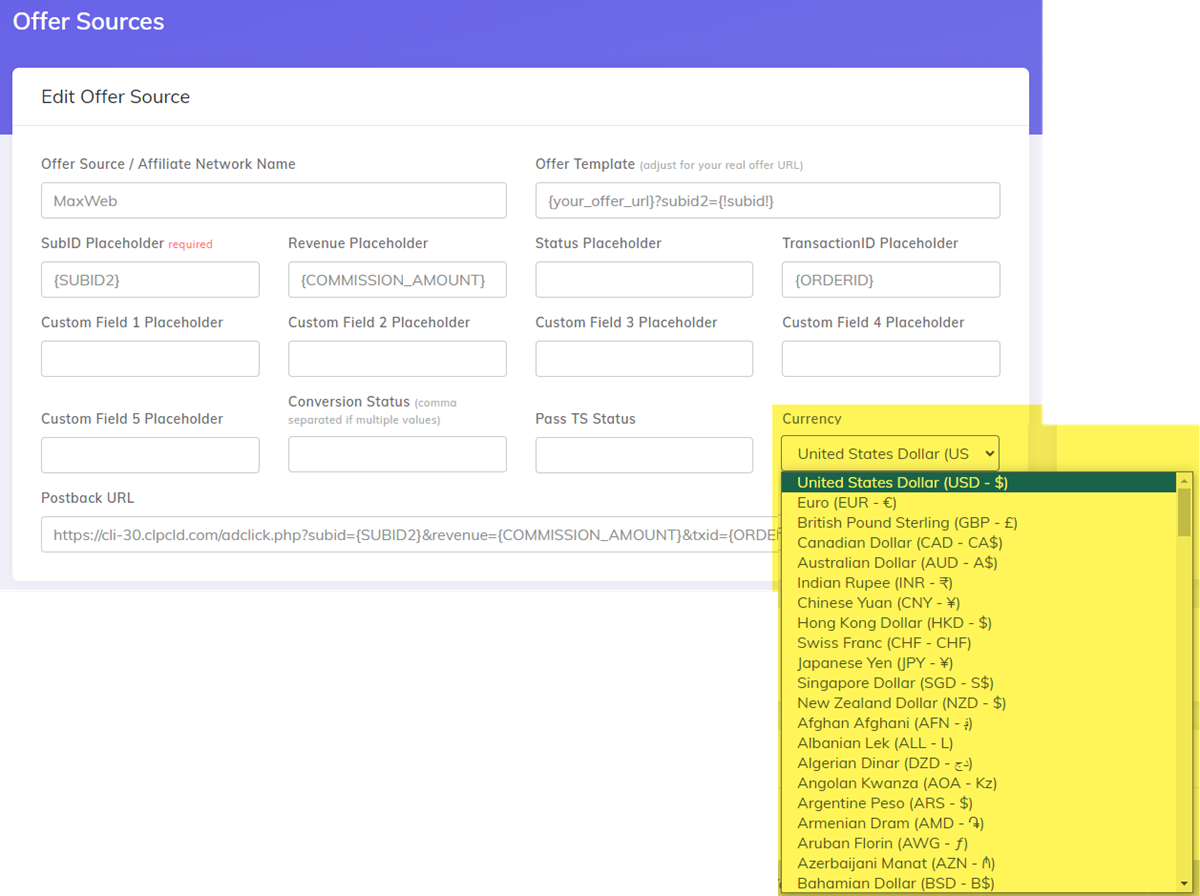
Task: Choose Japanese Yen (JPY) option
Action: pyautogui.click(x=874, y=663)
